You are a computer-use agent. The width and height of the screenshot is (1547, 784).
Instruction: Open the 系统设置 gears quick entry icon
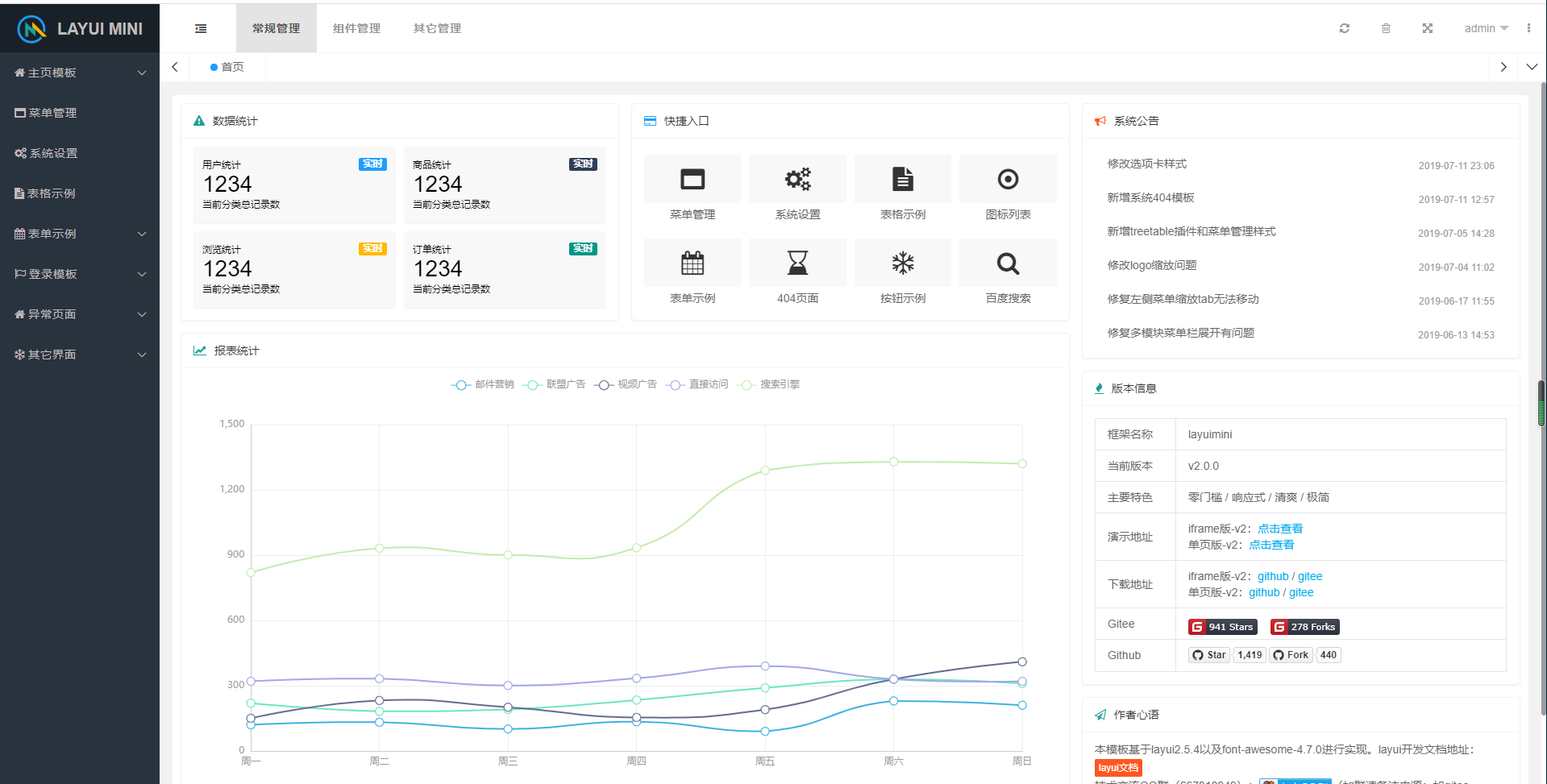tap(796, 178)
